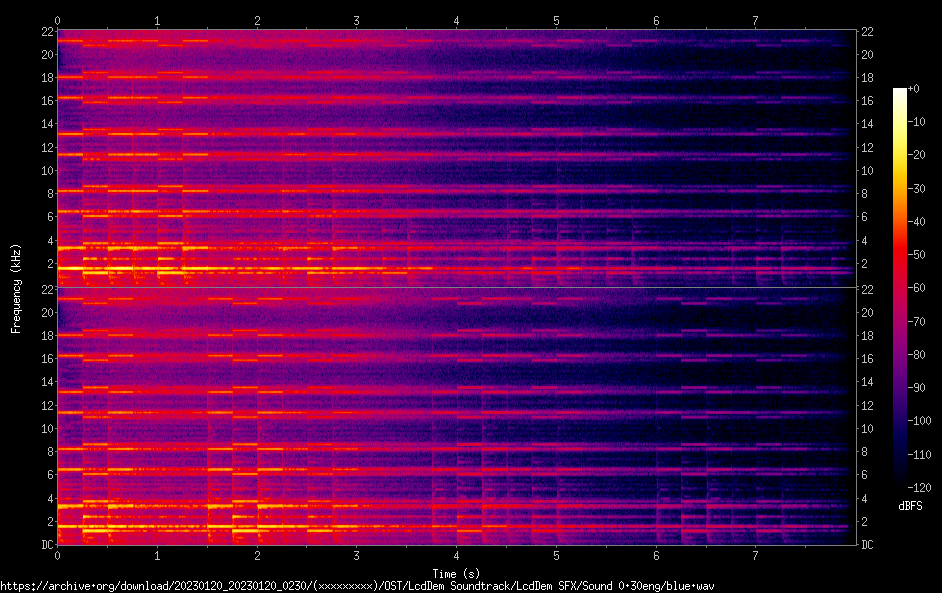Select the 5-second mark on the bottom time axis
The image size is (942, 593).
[557, 555]
